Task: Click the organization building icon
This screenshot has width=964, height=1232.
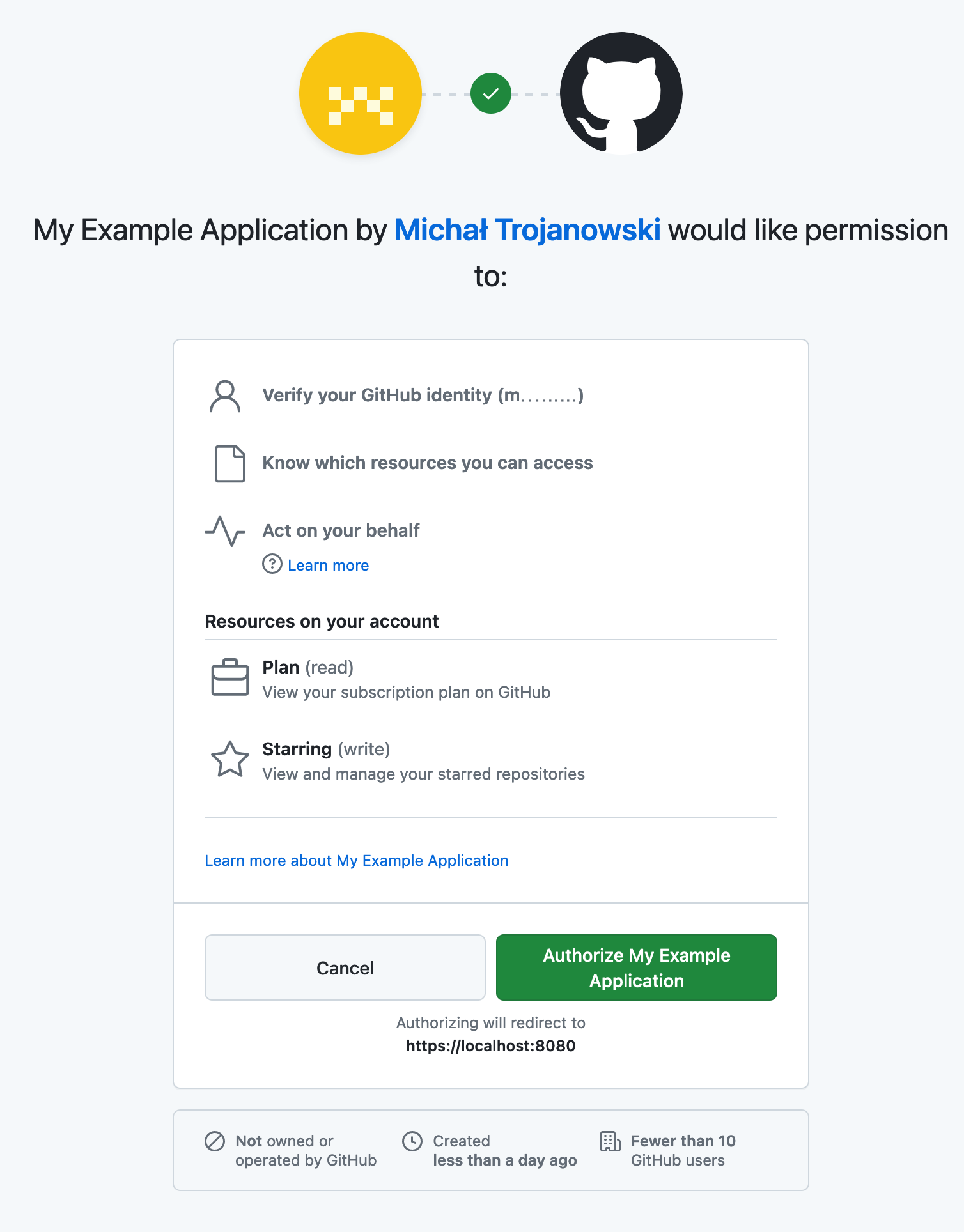Action: [x=610, y=1141]
